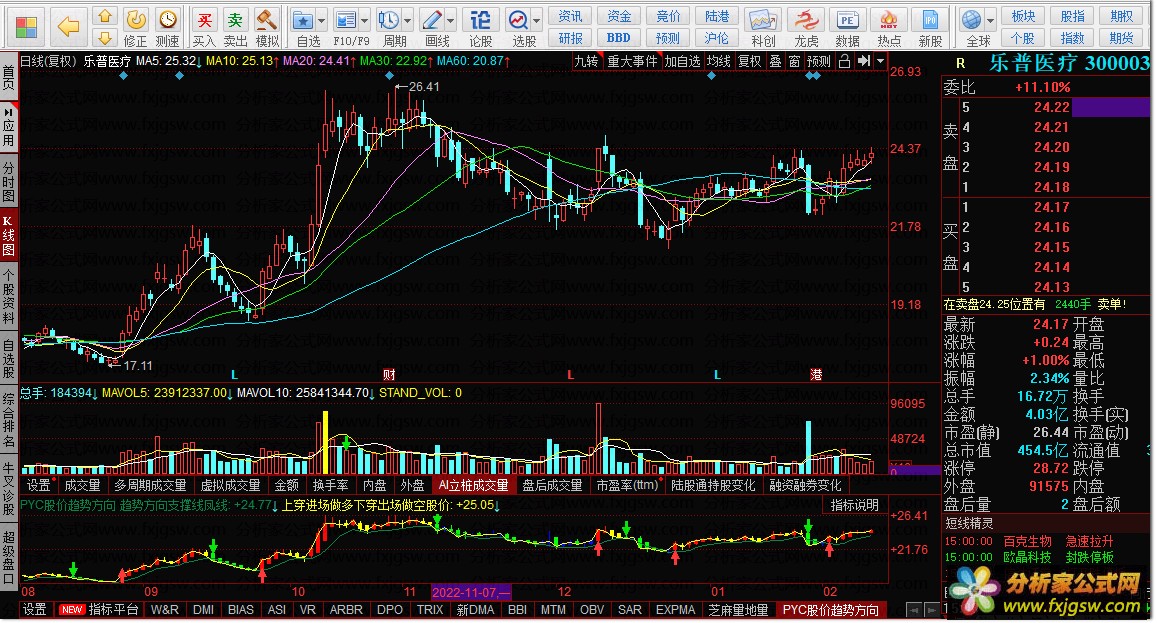This screenshot has height=623, width=1157.
Task: Click the 期货 toolbar button
Action: pyautogui.click(x=1122, y=38)
